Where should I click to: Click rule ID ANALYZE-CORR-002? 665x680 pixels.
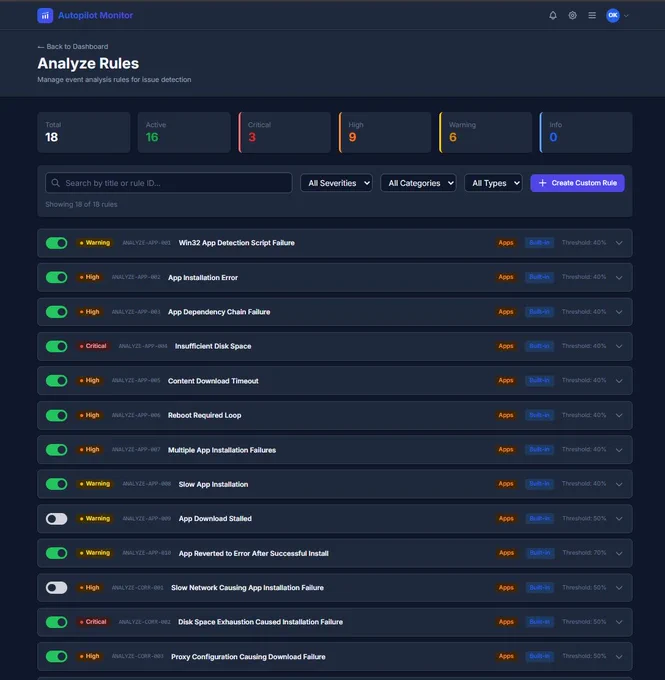pyautogui.click(x=144, y=622)
